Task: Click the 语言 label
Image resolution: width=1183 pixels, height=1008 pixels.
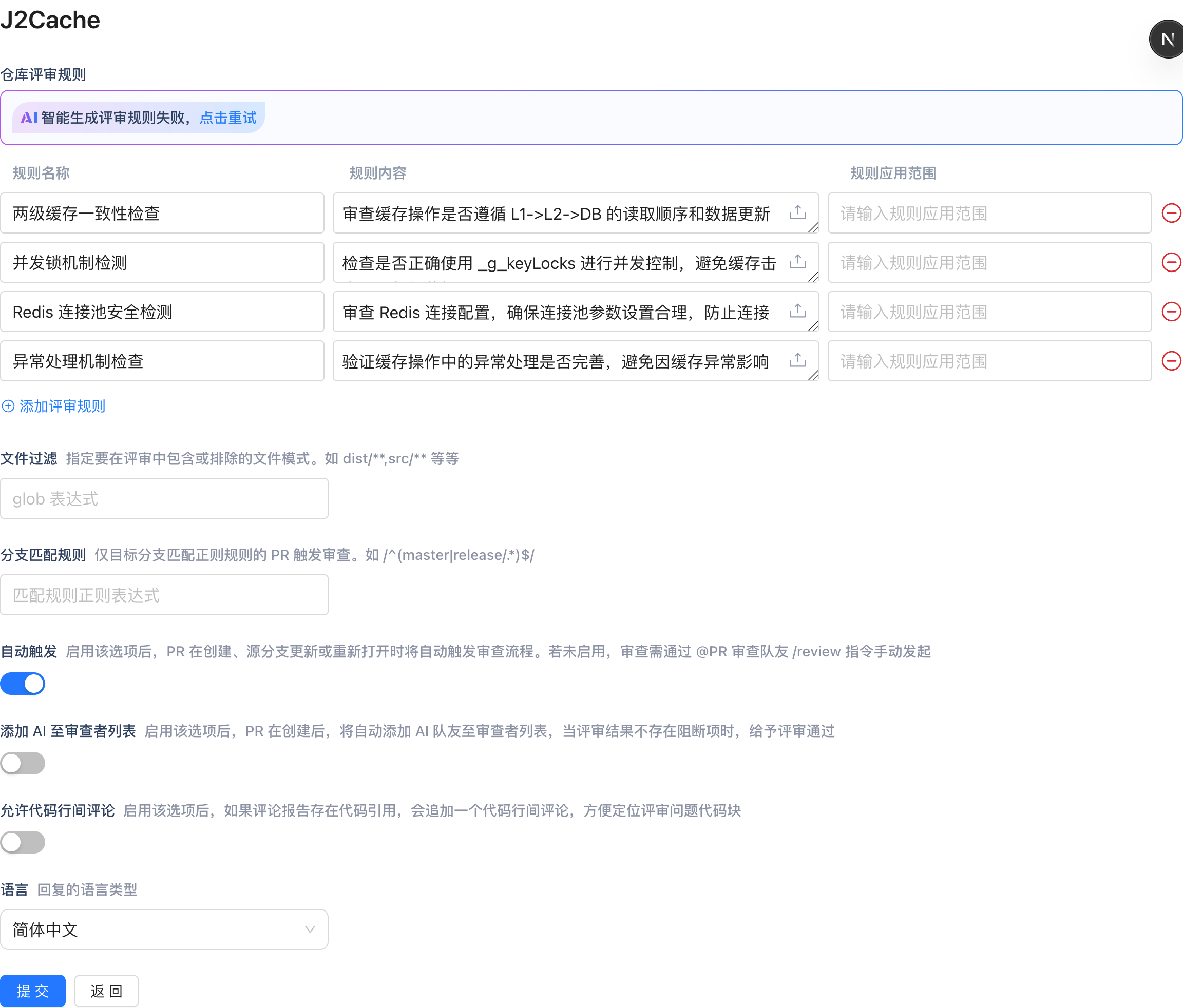Action: pos(14,890)
